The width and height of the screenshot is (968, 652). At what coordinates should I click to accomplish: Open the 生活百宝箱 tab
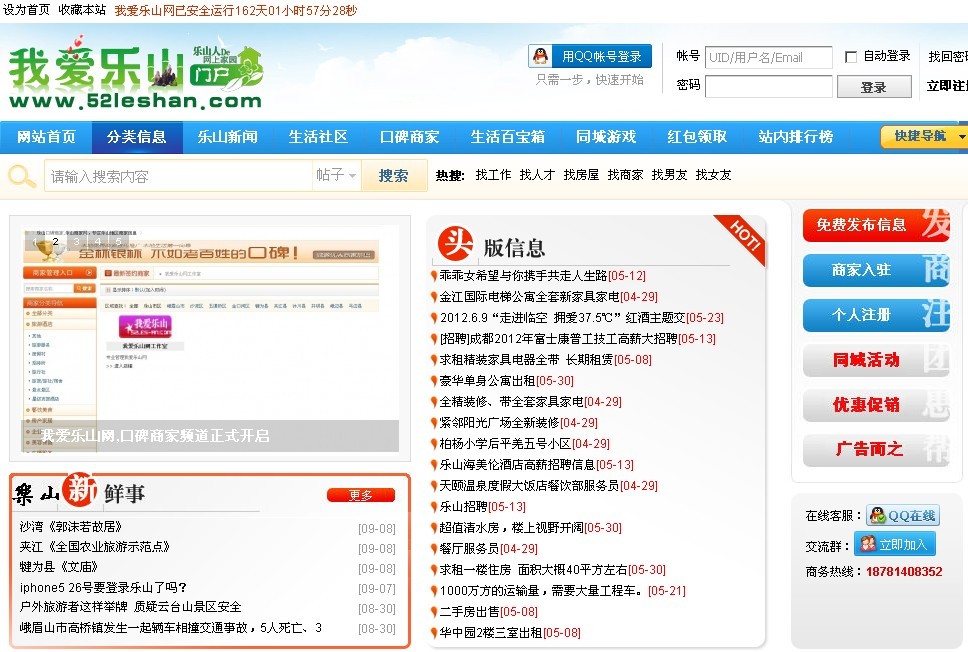[x=507, y=137]
